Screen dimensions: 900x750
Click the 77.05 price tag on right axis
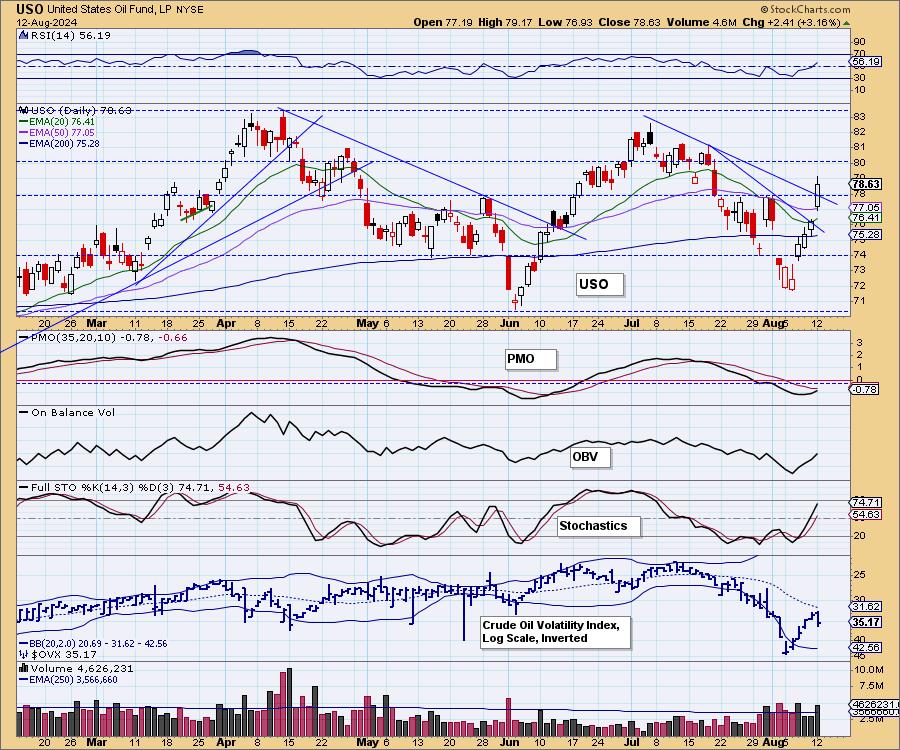(866, 207)
